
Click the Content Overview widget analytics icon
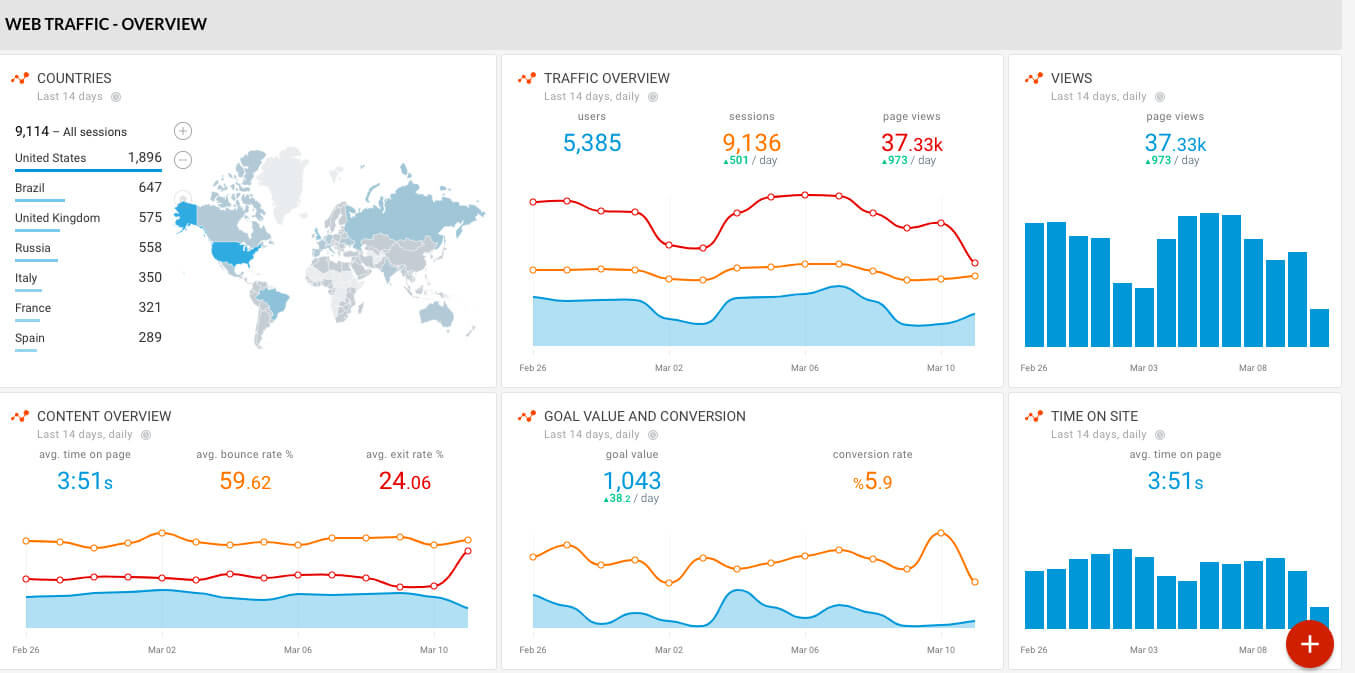coord(20,416)
